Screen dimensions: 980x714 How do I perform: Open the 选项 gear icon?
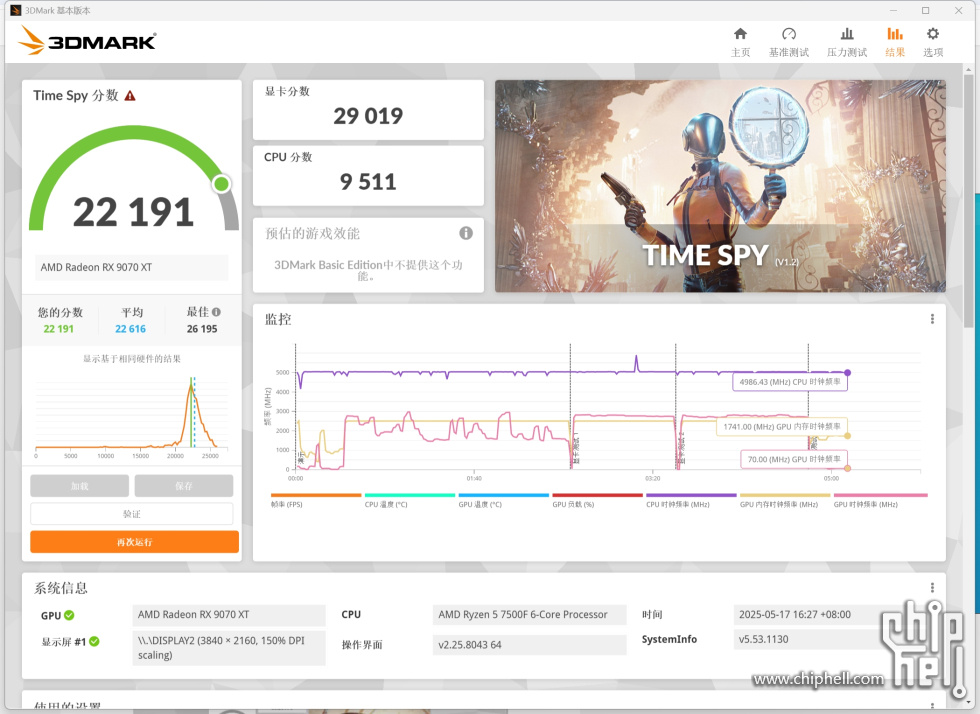click(932, 34)
